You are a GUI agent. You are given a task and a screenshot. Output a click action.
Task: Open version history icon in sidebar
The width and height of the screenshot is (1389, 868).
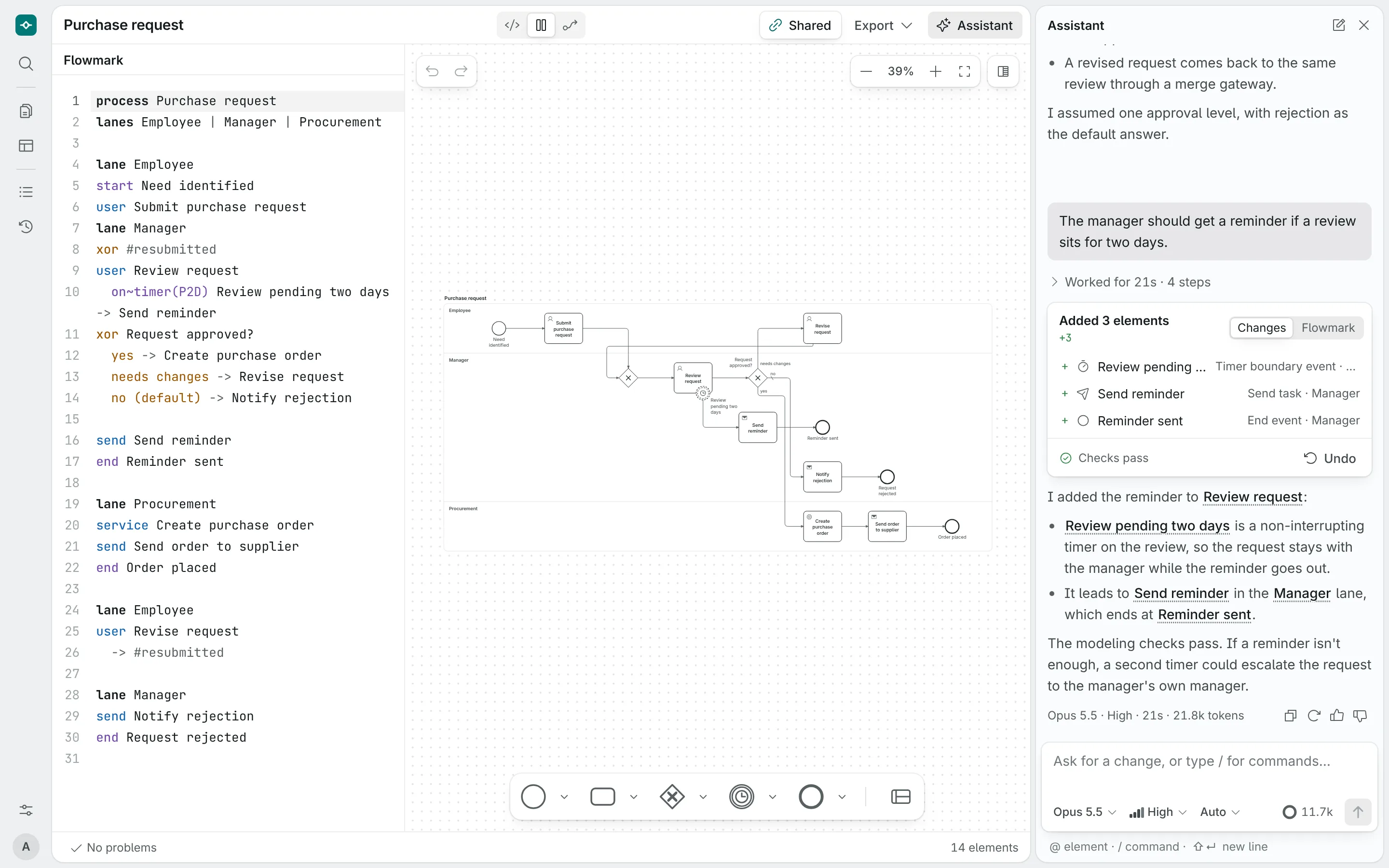tap(26, 226)
